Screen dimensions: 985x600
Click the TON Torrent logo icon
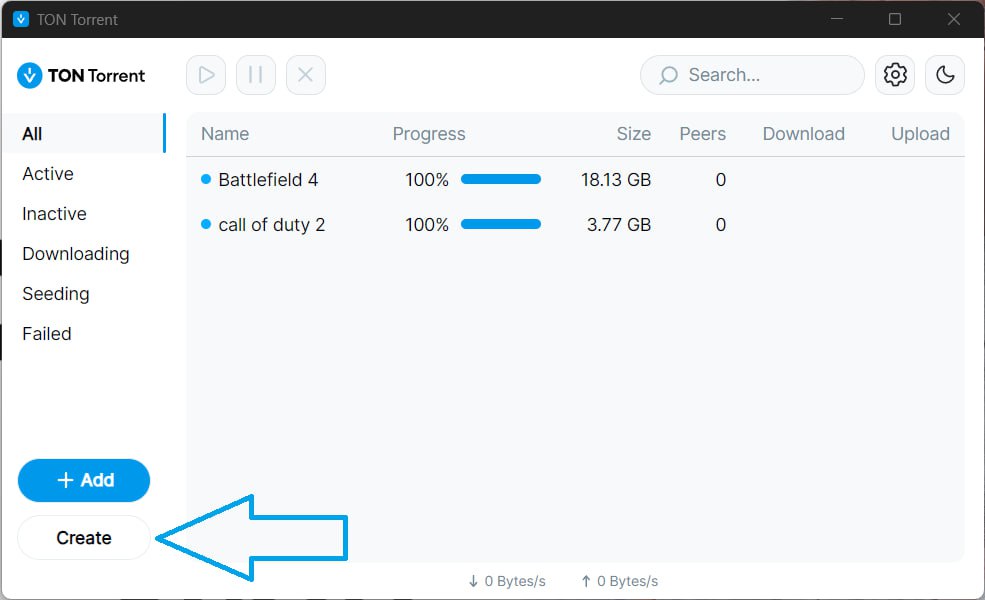click(30, 75)
